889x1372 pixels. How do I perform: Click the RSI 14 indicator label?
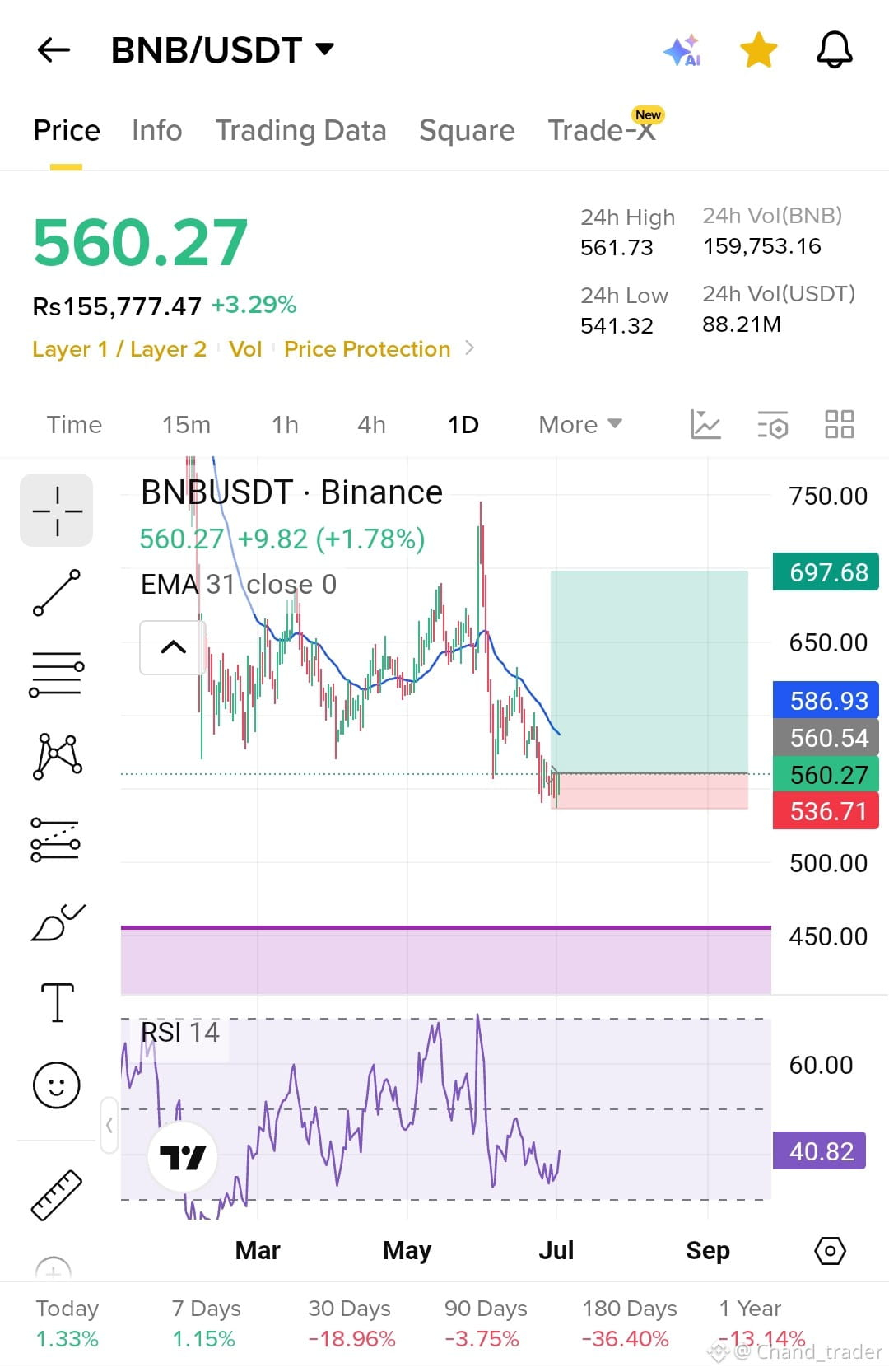click(180, 1033)
